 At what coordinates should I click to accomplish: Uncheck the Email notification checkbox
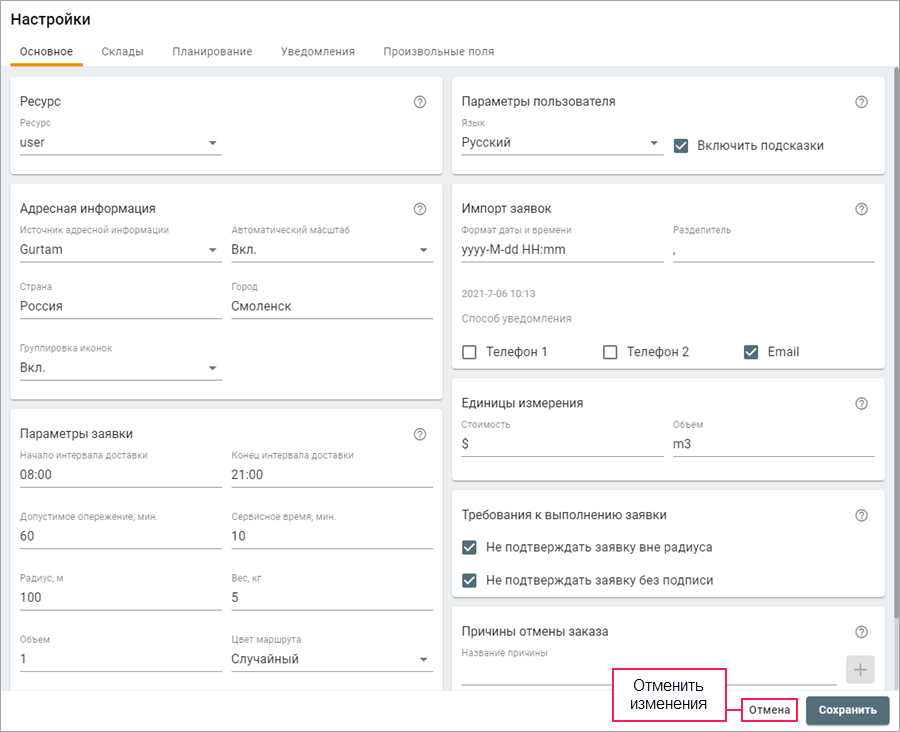751,352
